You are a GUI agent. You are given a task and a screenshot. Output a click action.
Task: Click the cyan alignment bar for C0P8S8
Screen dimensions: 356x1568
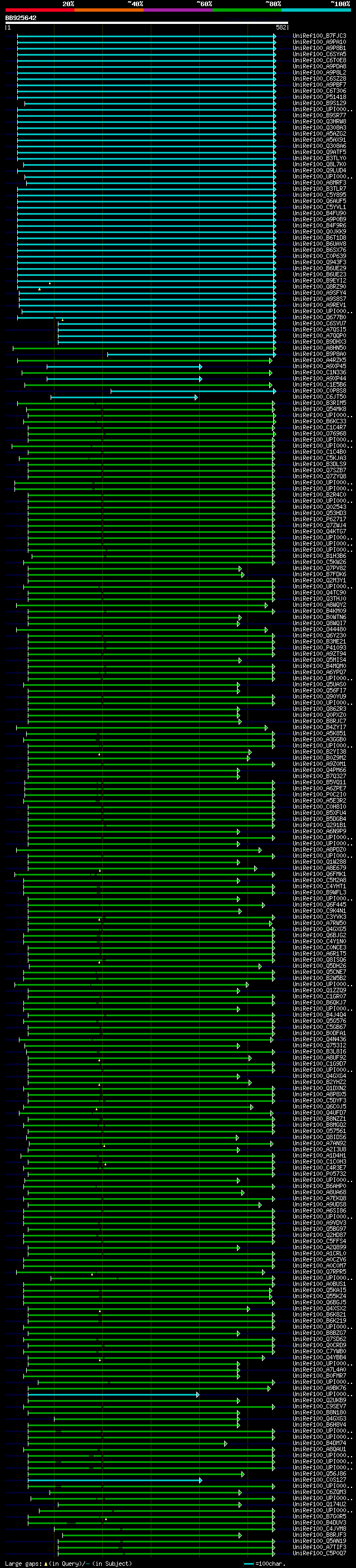click(x=193, y=391)
